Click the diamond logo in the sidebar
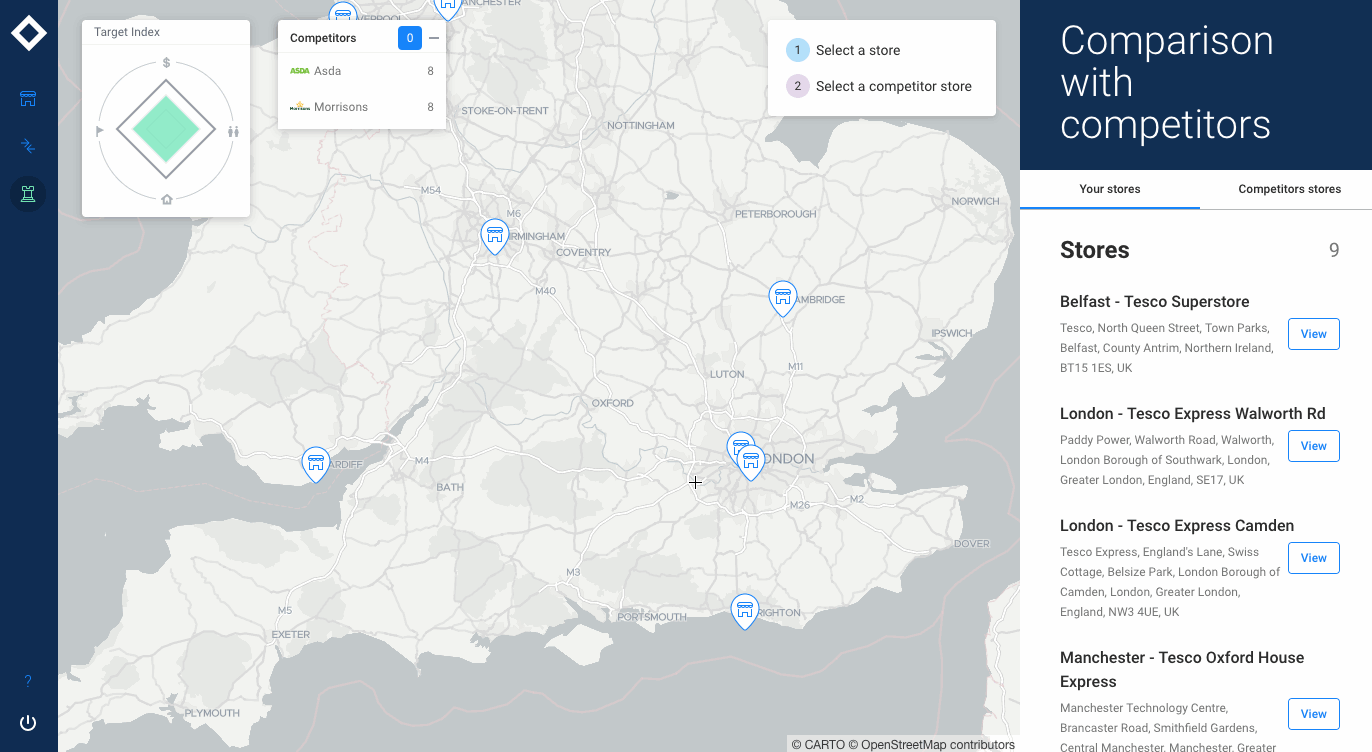 (28, 33)
